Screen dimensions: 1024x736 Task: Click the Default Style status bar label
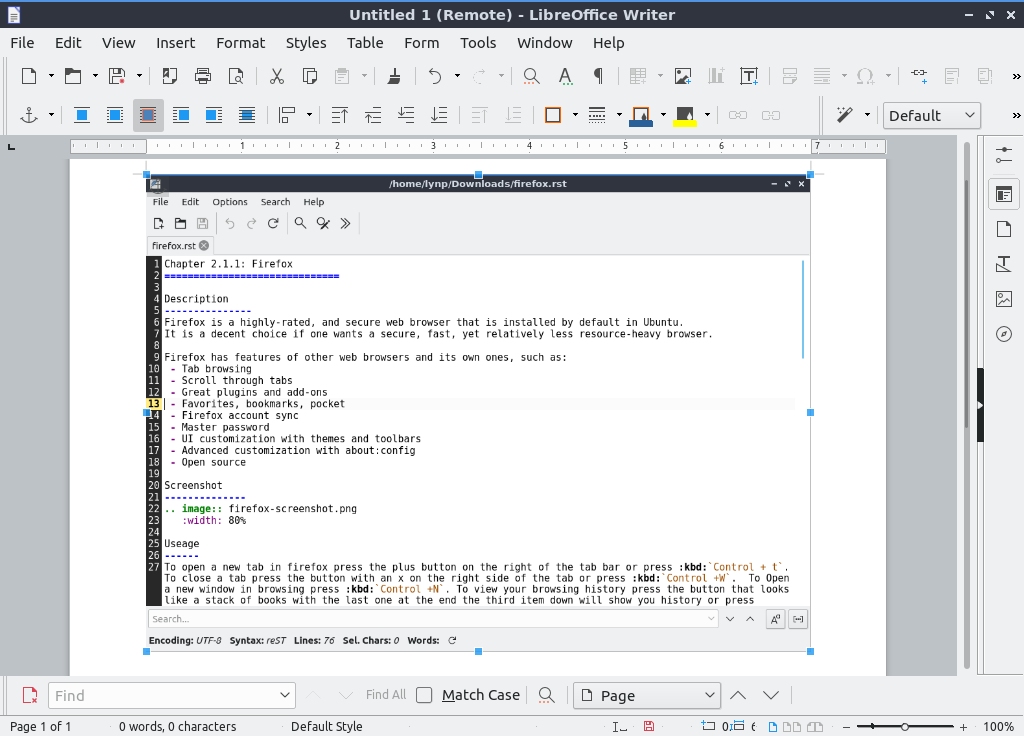pos(326,727)
